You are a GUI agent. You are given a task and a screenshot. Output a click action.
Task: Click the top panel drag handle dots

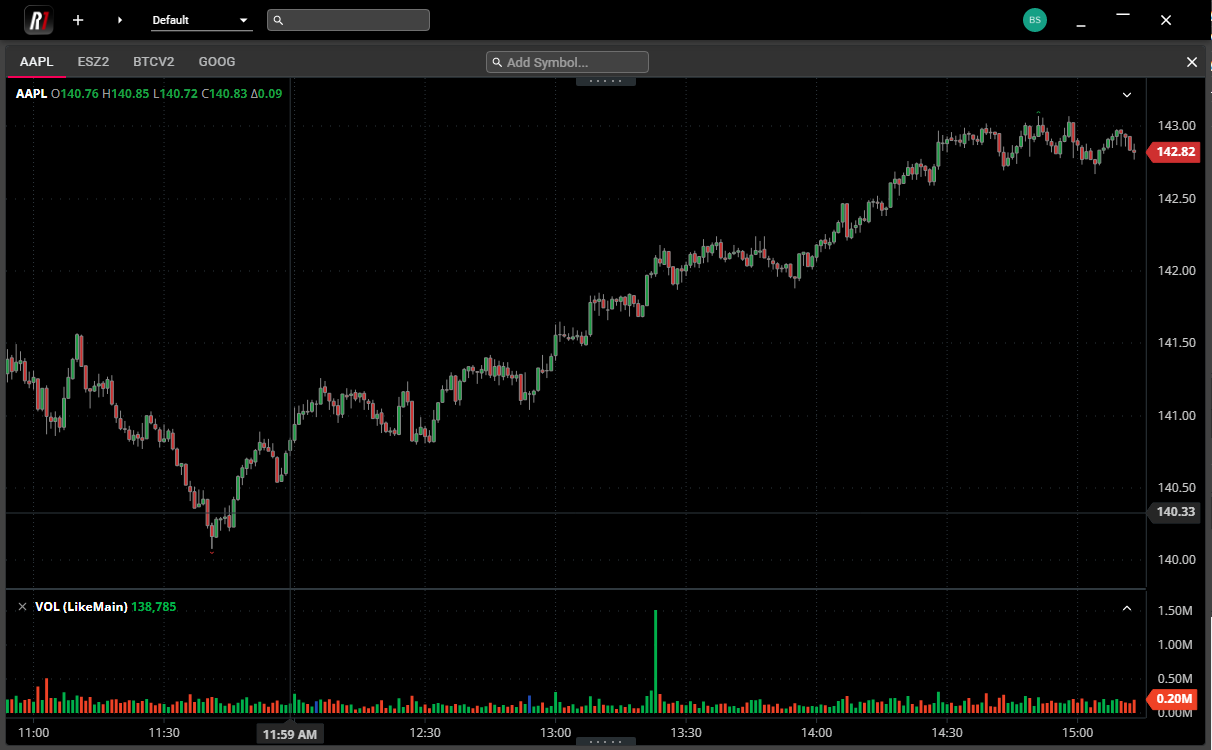[606, 81]
